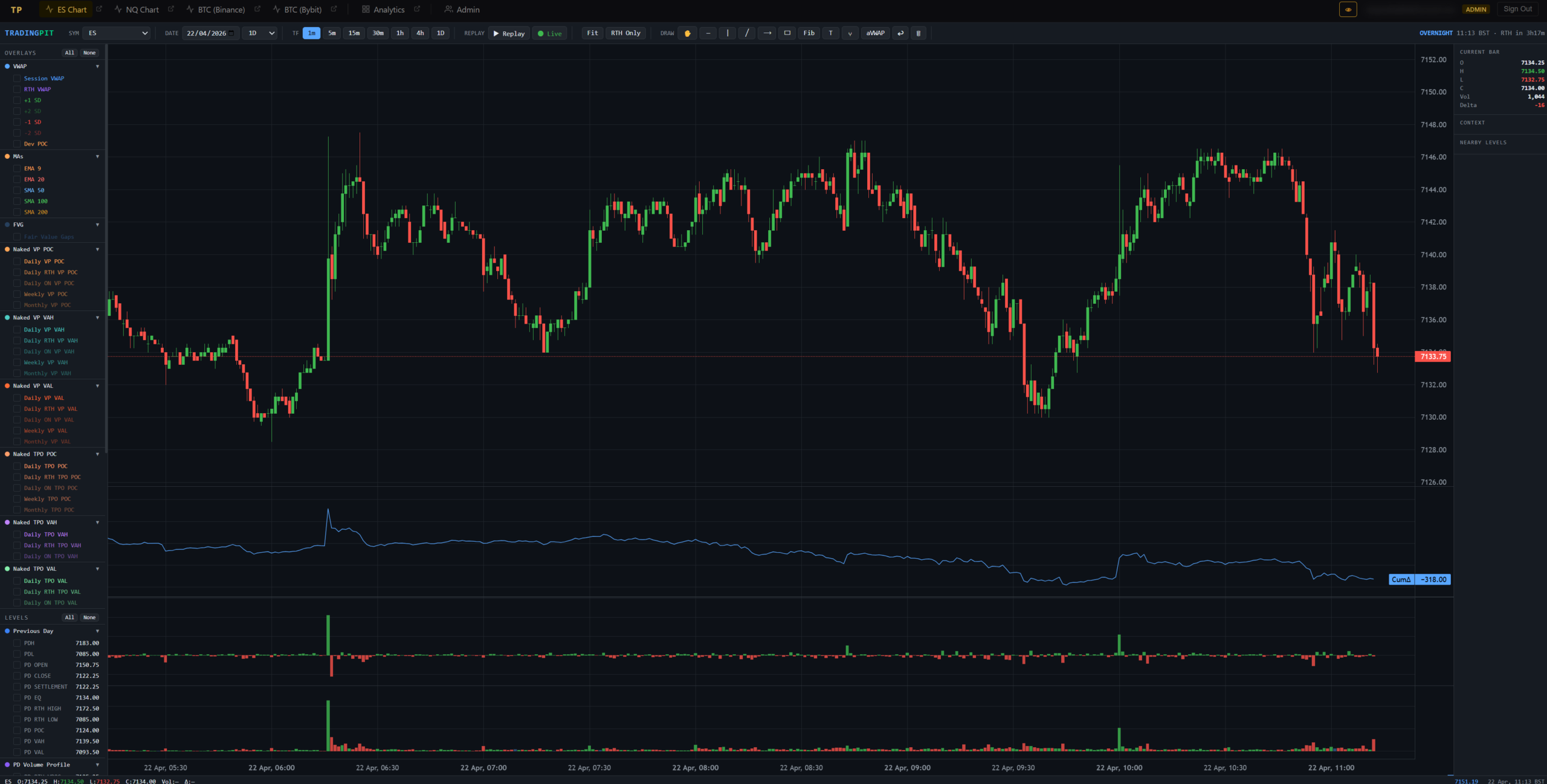Enable the Weekly VP VAH level

click(x=18, y=362)
